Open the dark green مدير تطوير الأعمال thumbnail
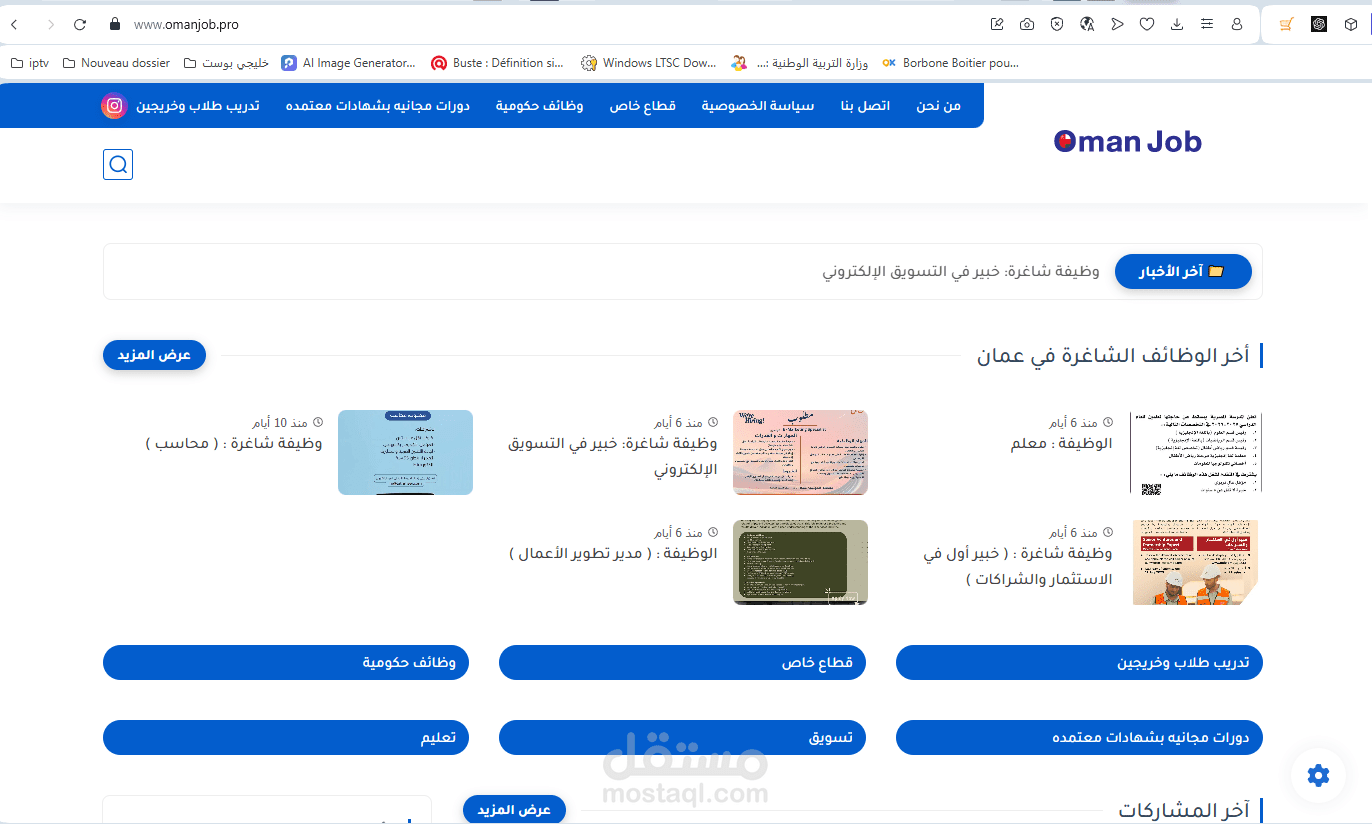 pyautogui.click(x=800, y=562)
